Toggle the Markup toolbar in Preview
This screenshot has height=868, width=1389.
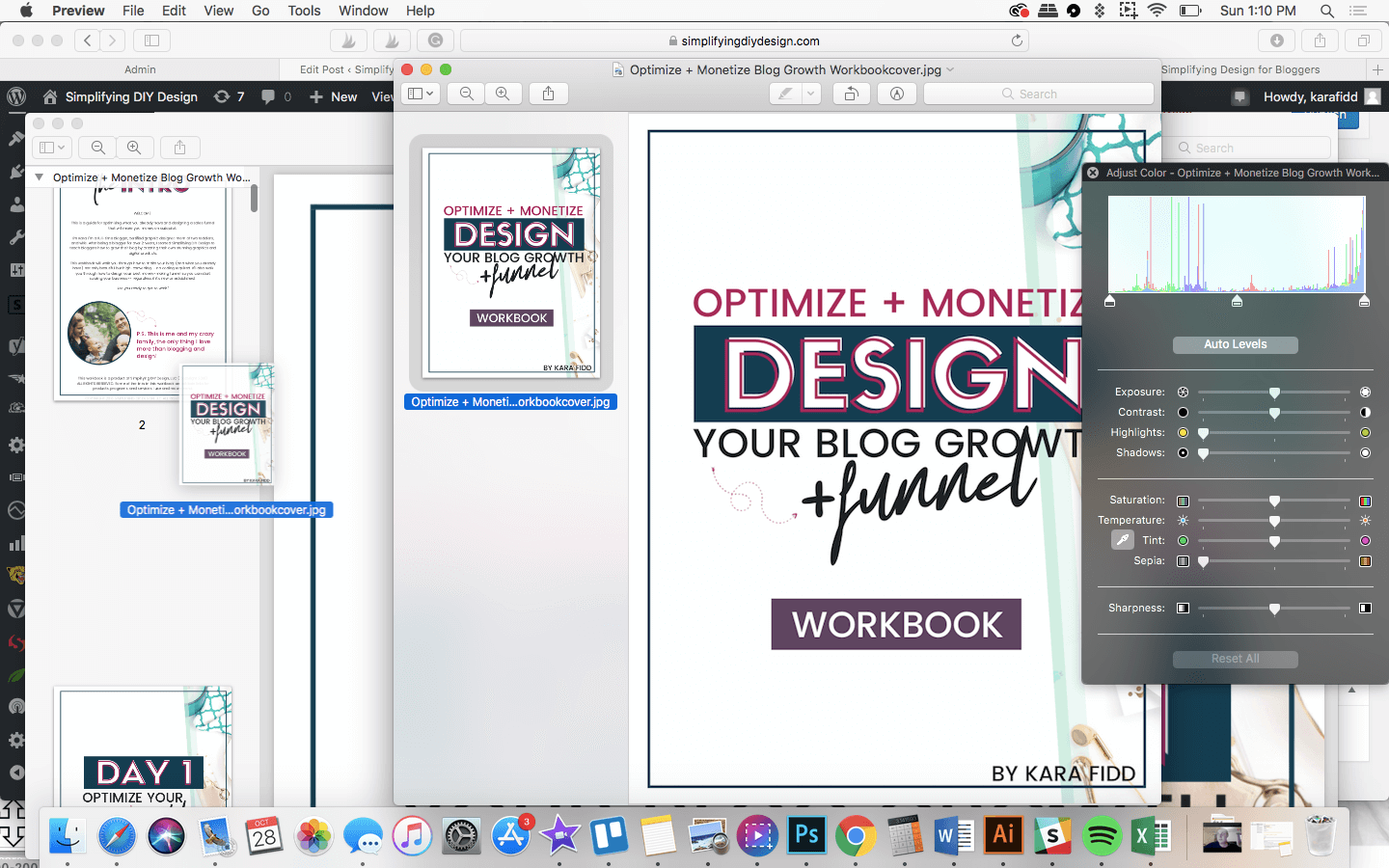pyautogui.click(x=897, y=94)
